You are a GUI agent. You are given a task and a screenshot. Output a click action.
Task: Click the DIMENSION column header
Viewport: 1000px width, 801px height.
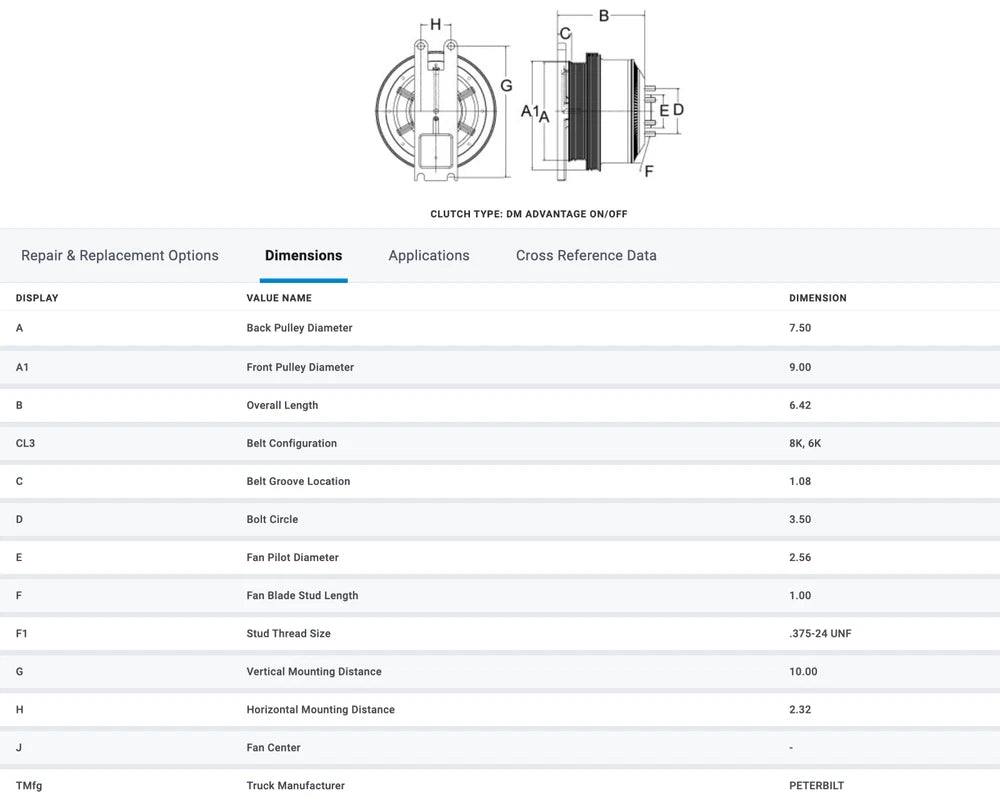click(x=817, y=298)
